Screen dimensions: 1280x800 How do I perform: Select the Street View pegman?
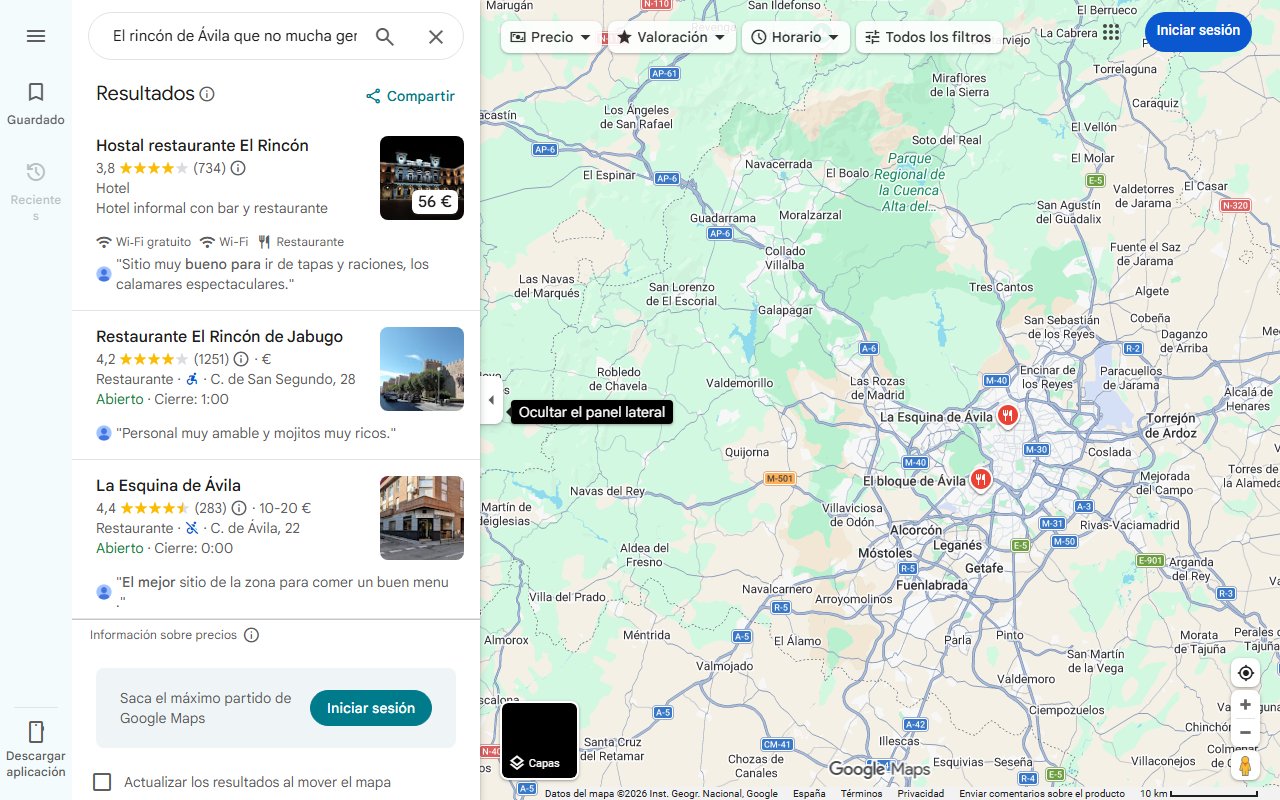click(x=1245, y=766)
